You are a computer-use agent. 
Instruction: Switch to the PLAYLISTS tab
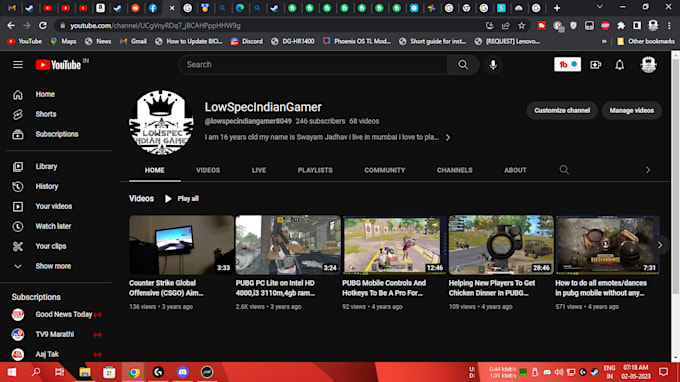[x=315, y=170]
